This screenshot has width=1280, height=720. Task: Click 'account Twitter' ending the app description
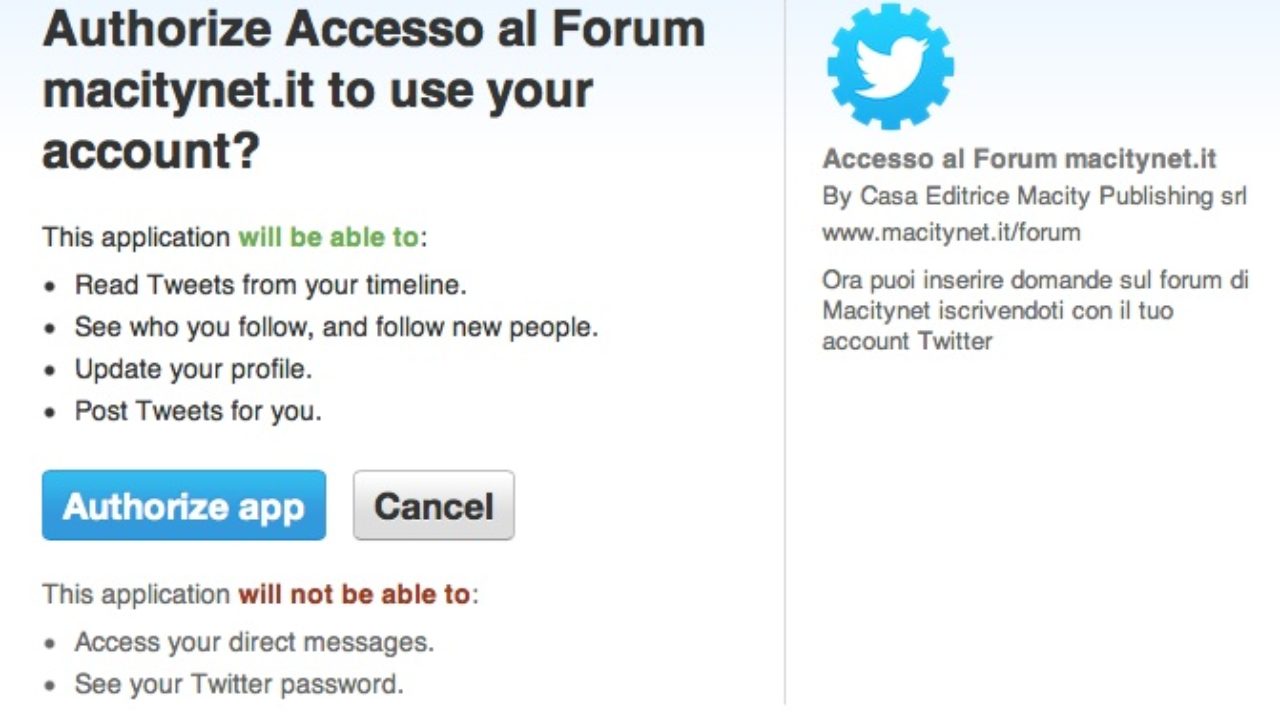907,341
